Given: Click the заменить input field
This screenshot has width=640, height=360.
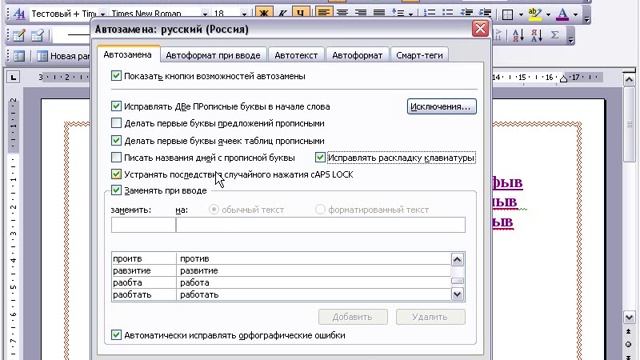Looking at the screenshot, I should (x=143, y=225).
